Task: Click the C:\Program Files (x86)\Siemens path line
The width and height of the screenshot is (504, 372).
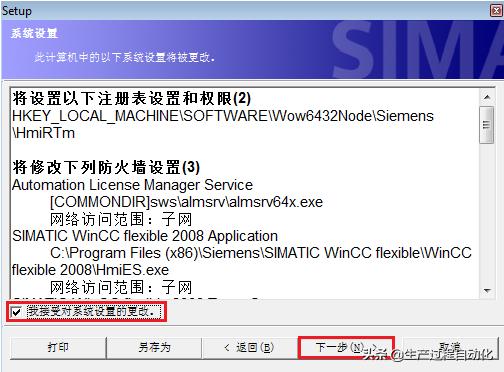Action: tap(261, 253)
